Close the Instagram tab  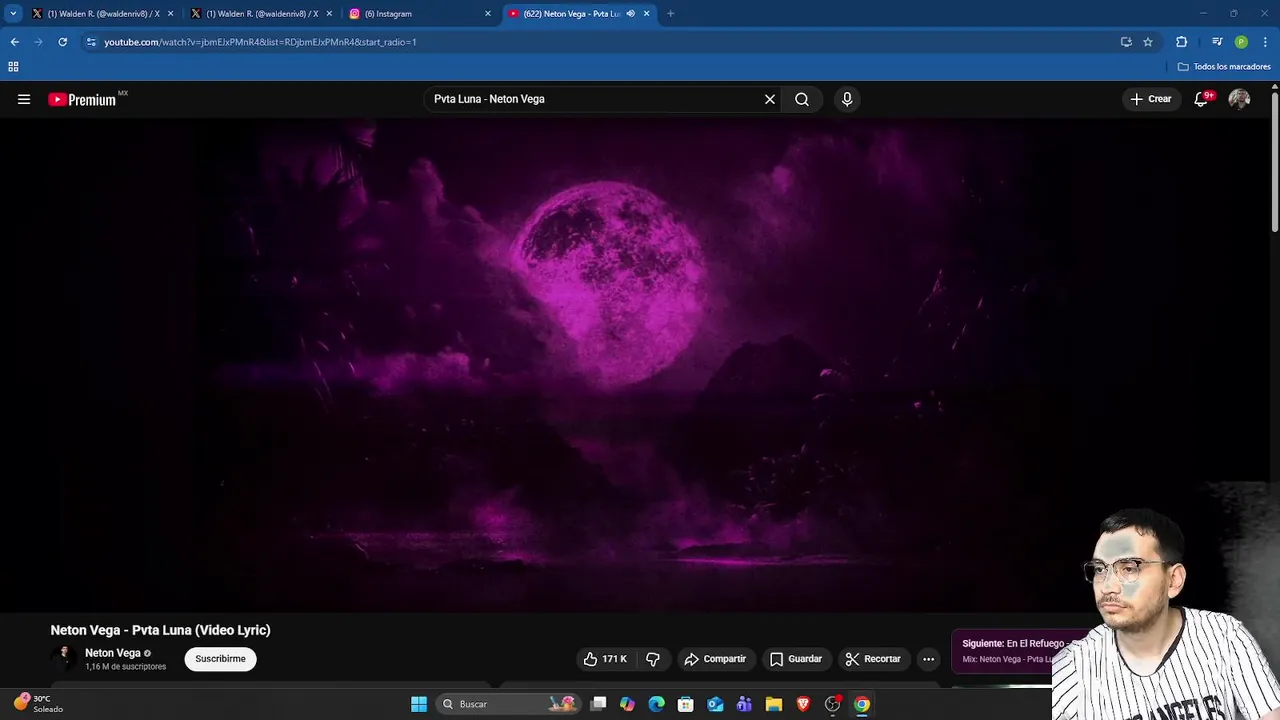[x=488, y=14]
